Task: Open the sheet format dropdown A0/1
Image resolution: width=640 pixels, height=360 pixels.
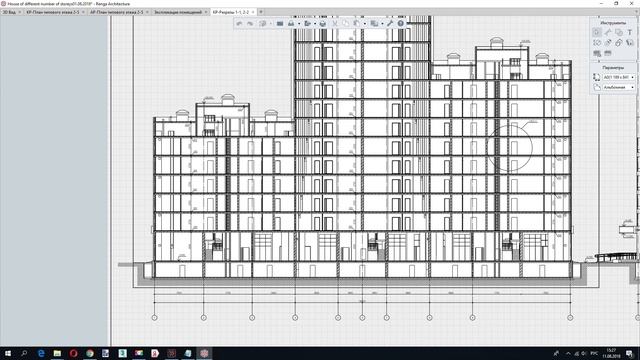Action: [x=619, y=77]
